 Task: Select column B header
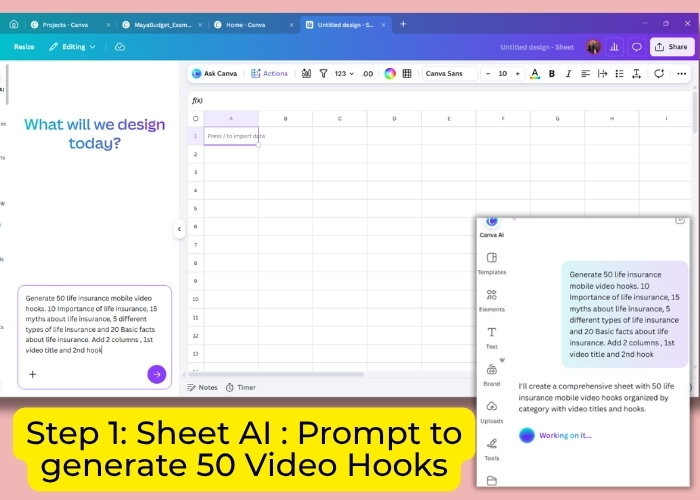tap(285, 119)
